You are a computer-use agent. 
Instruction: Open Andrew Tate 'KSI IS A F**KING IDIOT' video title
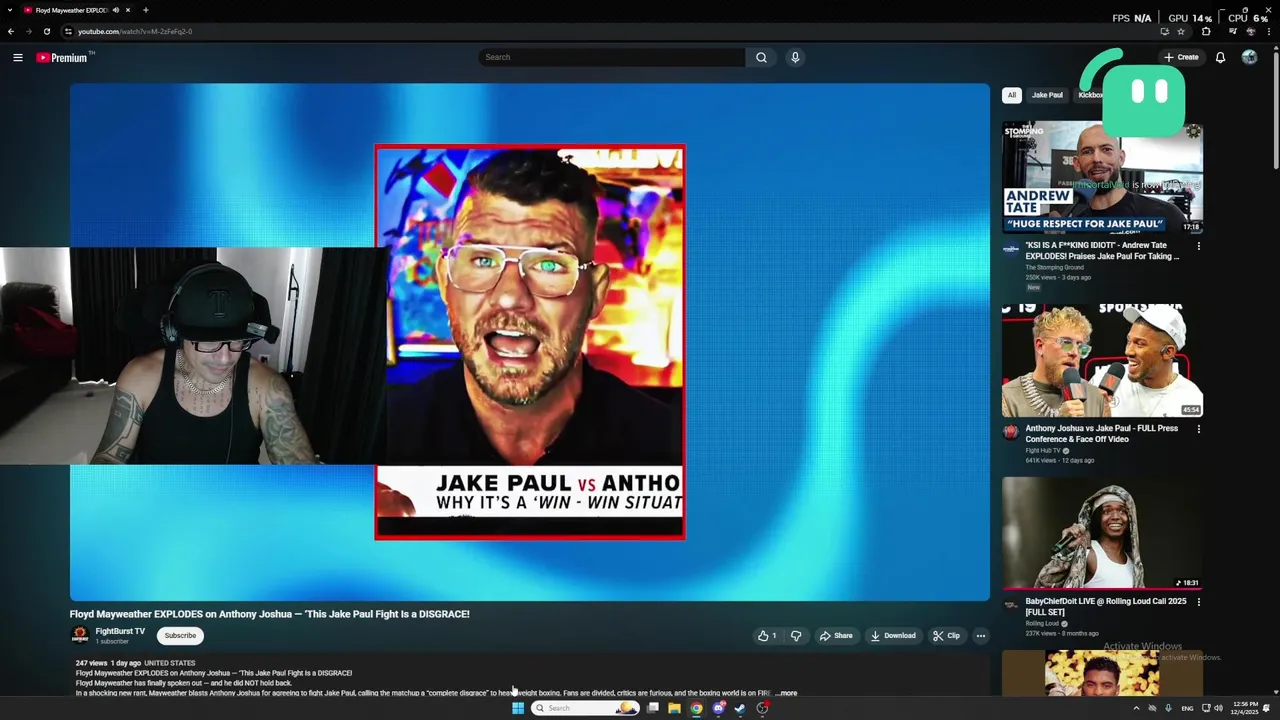(1102, 251)
